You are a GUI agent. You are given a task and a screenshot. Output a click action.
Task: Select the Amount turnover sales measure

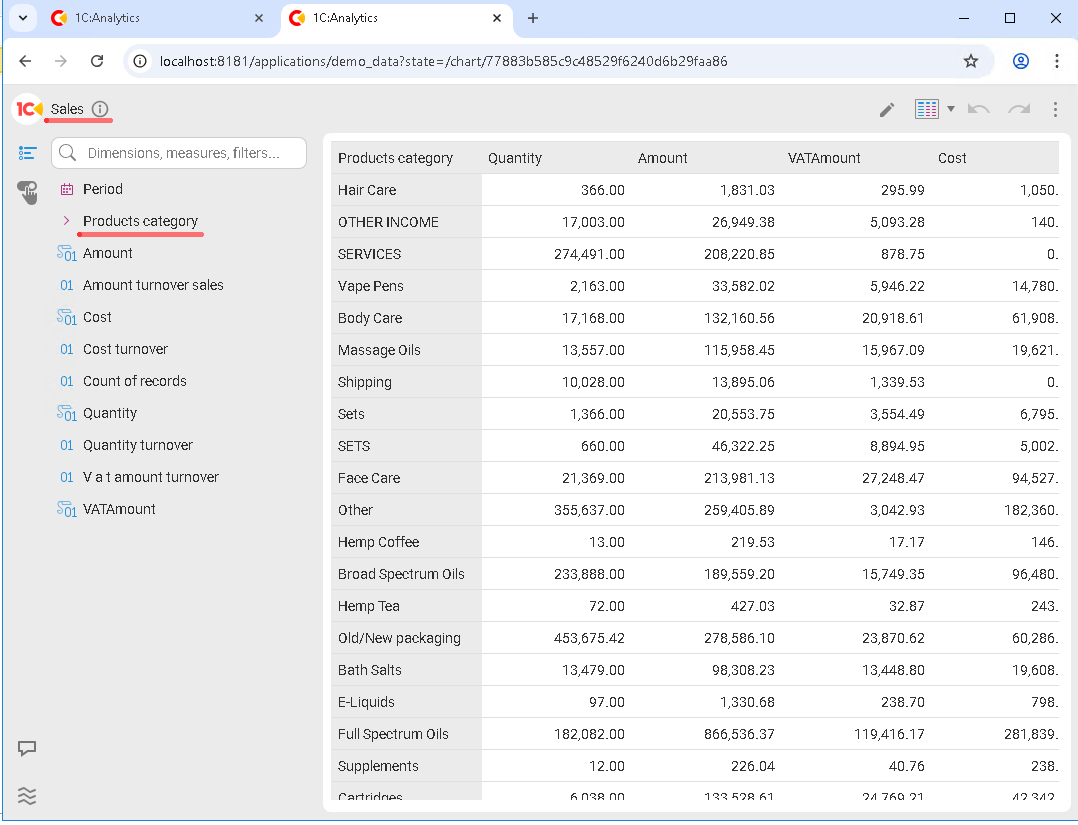(153, 285)
